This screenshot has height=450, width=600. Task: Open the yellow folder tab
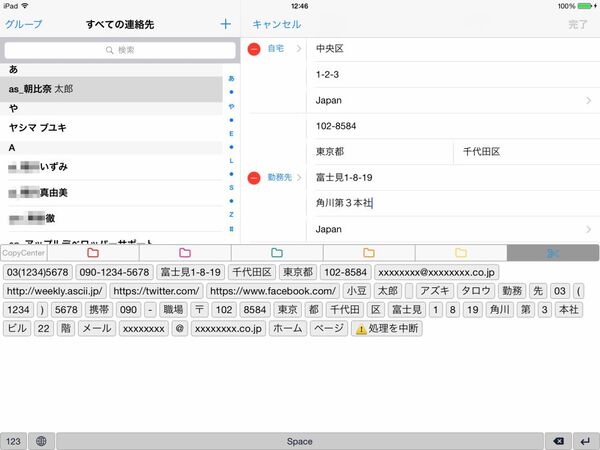461,253
